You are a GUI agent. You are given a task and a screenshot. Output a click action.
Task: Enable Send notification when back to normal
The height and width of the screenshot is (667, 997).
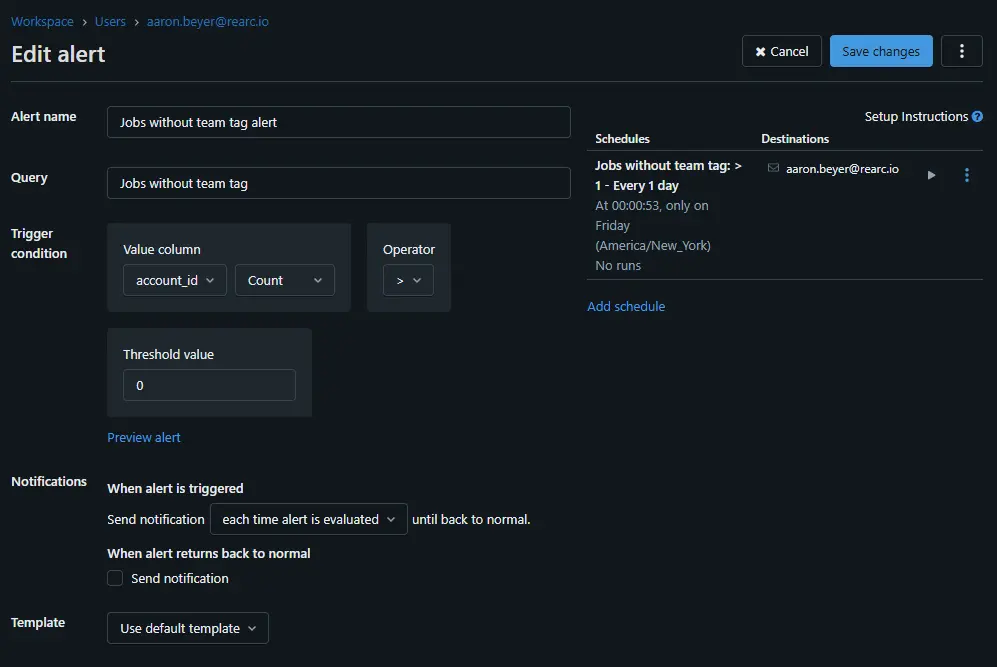point(115,578)
